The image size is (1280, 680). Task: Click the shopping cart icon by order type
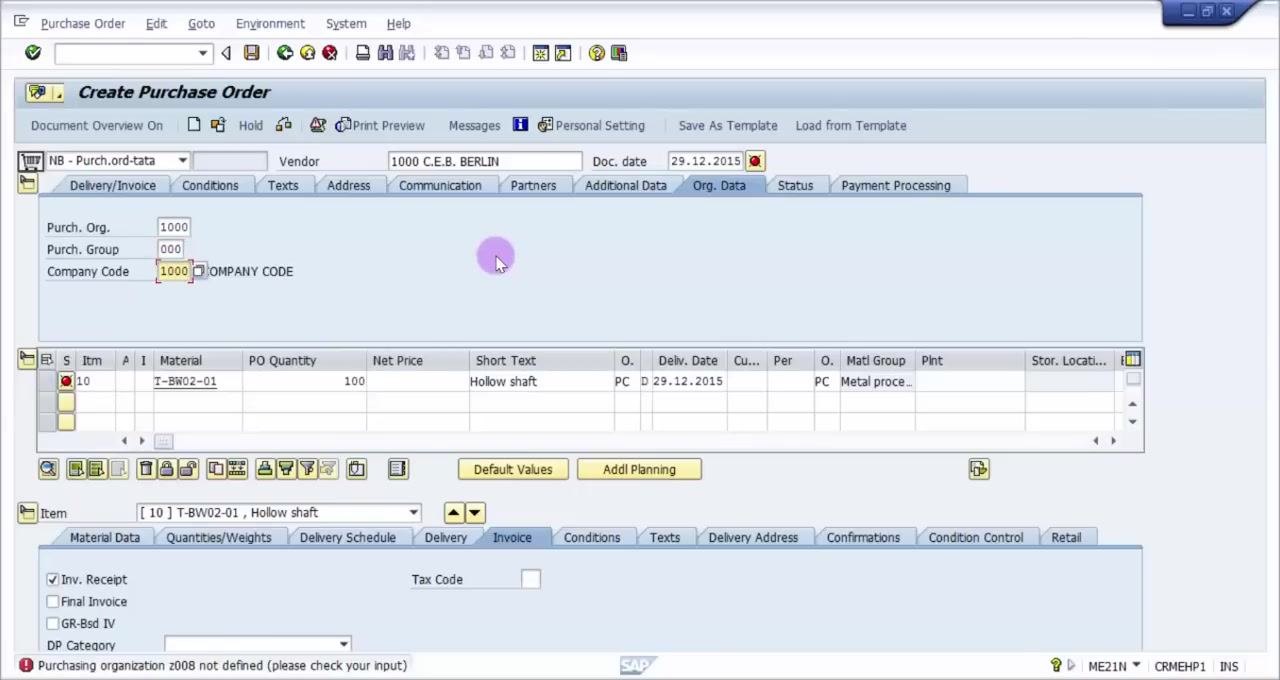tap(31, 161)
